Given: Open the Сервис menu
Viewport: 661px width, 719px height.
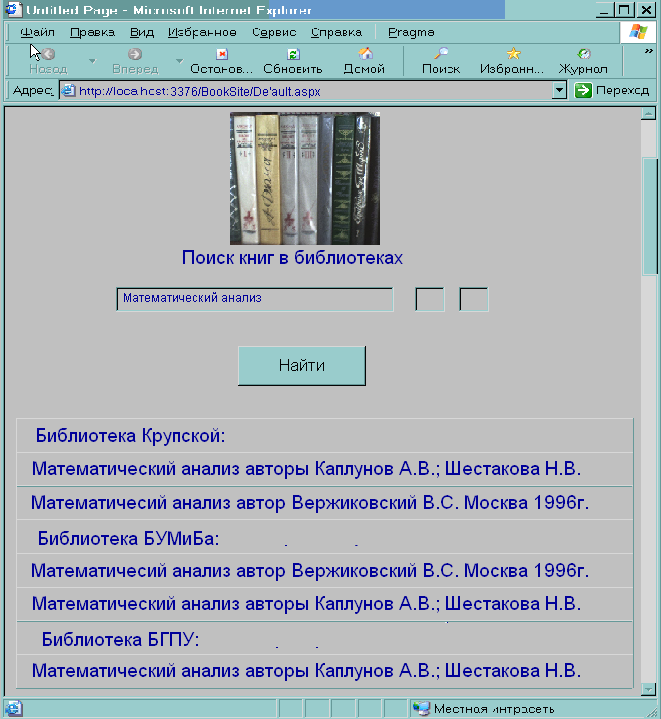Looking at the screenshot, I should pyautogui.click(x=273, y=32).
